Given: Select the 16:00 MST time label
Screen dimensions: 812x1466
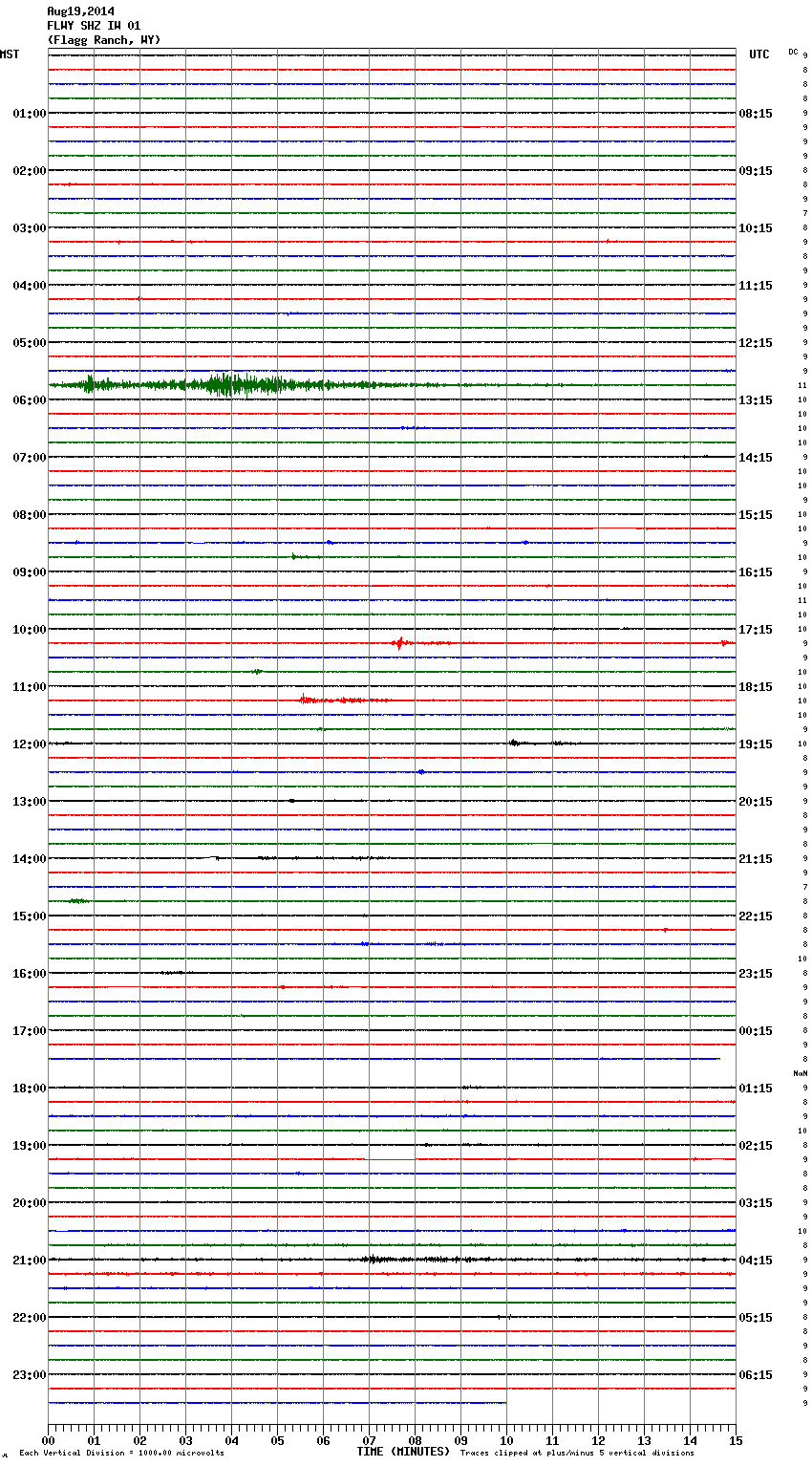Looking at the screenshot, I should pos(29,974).
